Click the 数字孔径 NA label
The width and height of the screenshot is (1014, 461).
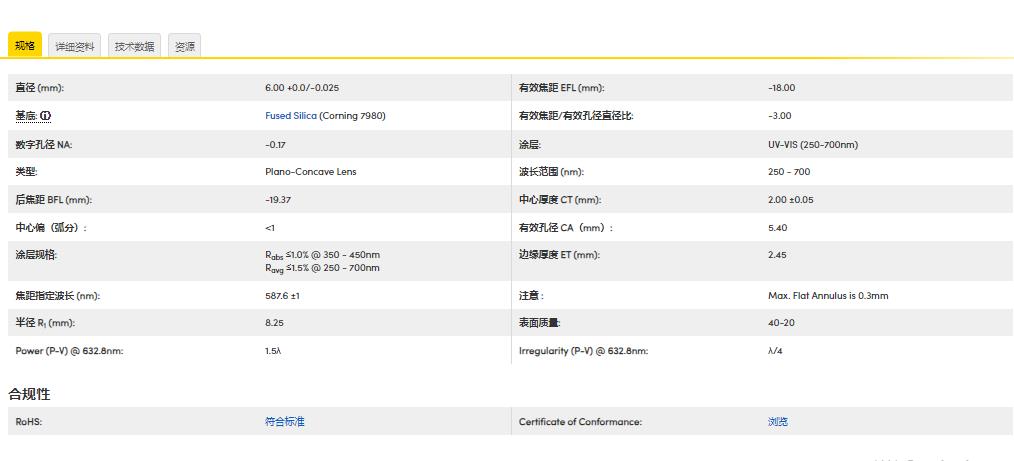tap(44, 145)
